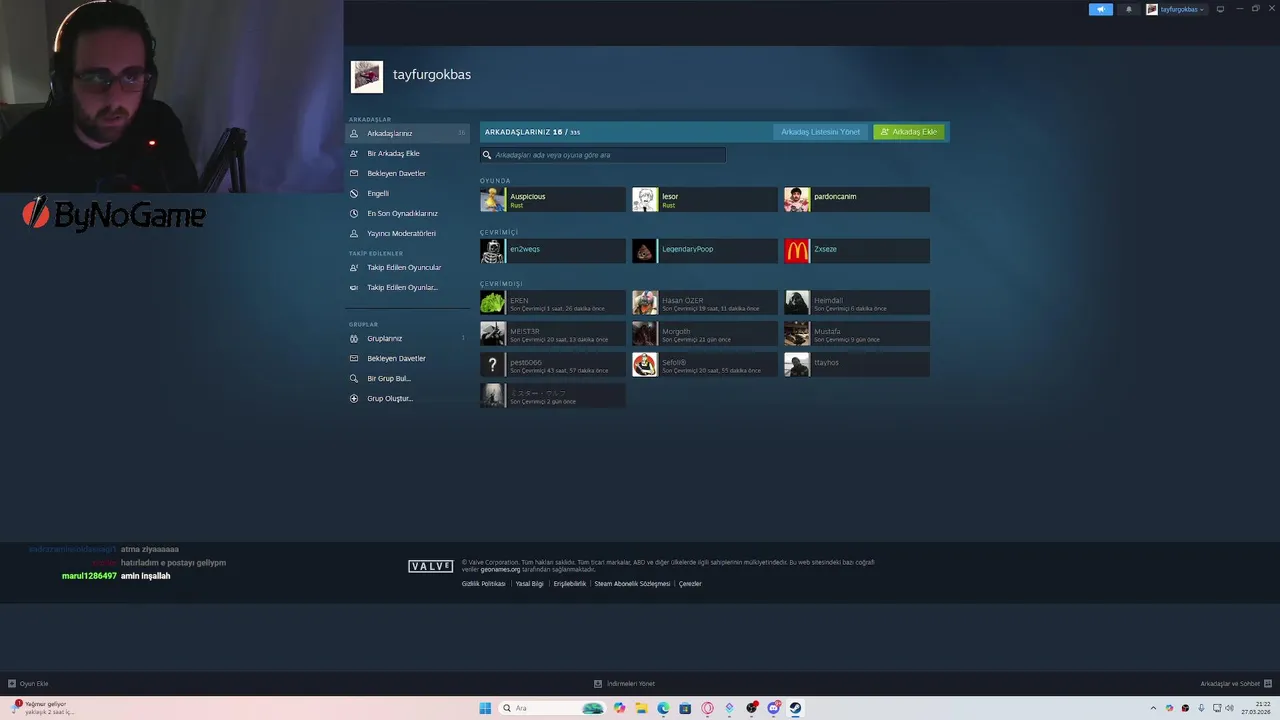The width and height of the screenshot is (1280, 720).
Task: Open geonames.org link in footer
Action: pyautogui.click(x=500, y=569)
